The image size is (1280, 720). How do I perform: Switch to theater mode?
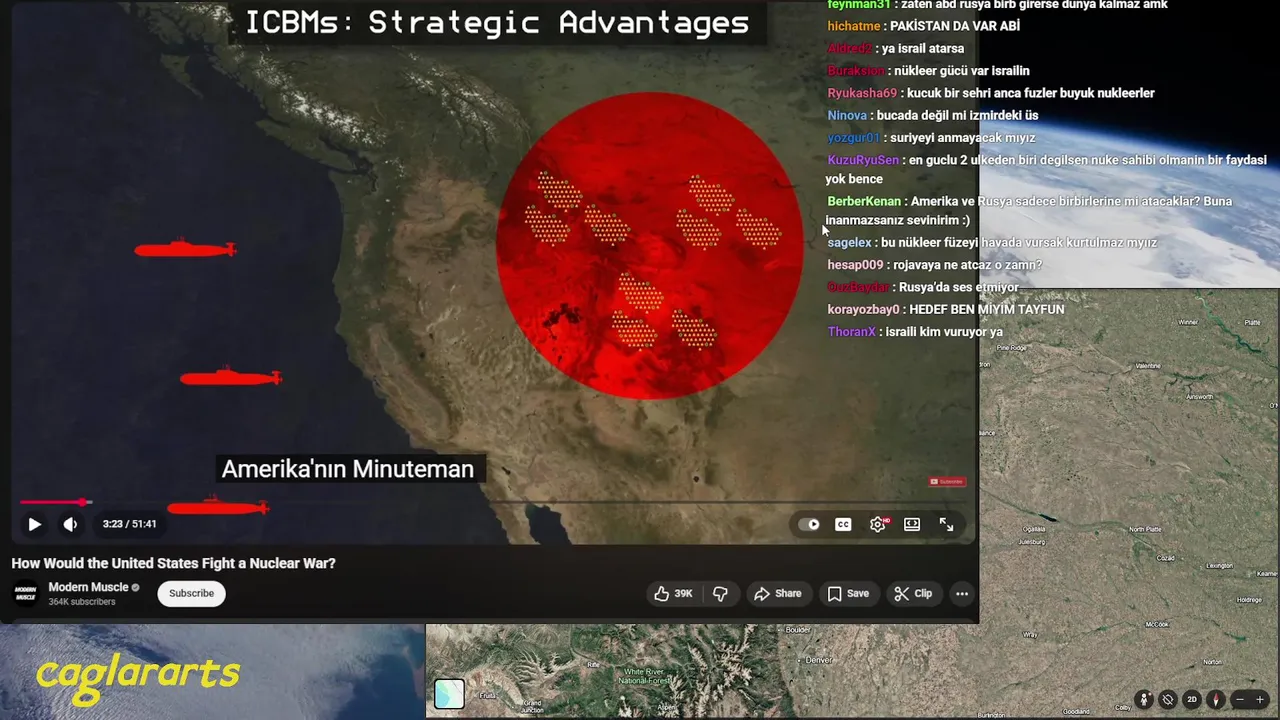coord(912,524)
